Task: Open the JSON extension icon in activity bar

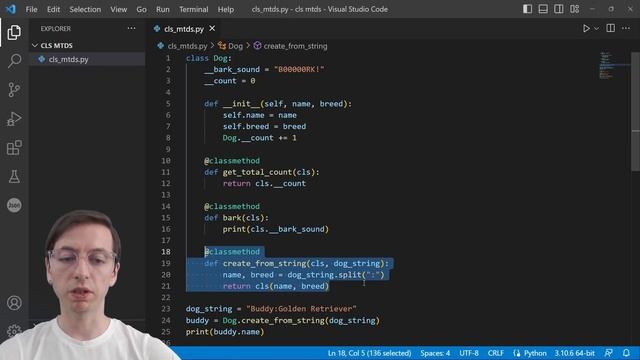Action: click(14, 205)
